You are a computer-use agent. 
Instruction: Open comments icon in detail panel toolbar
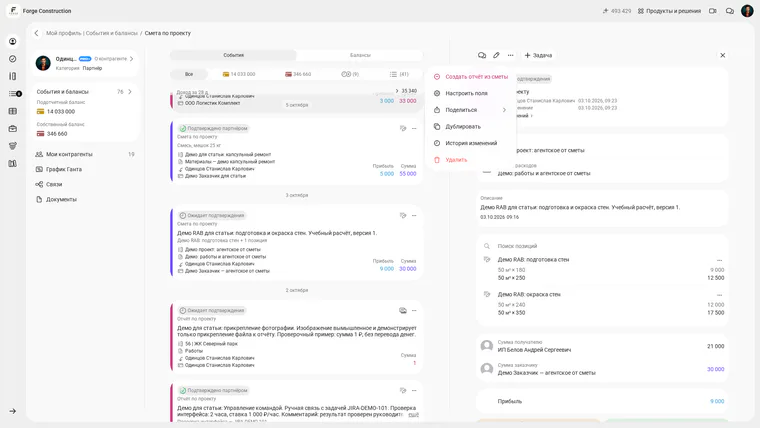pos(482,55)
